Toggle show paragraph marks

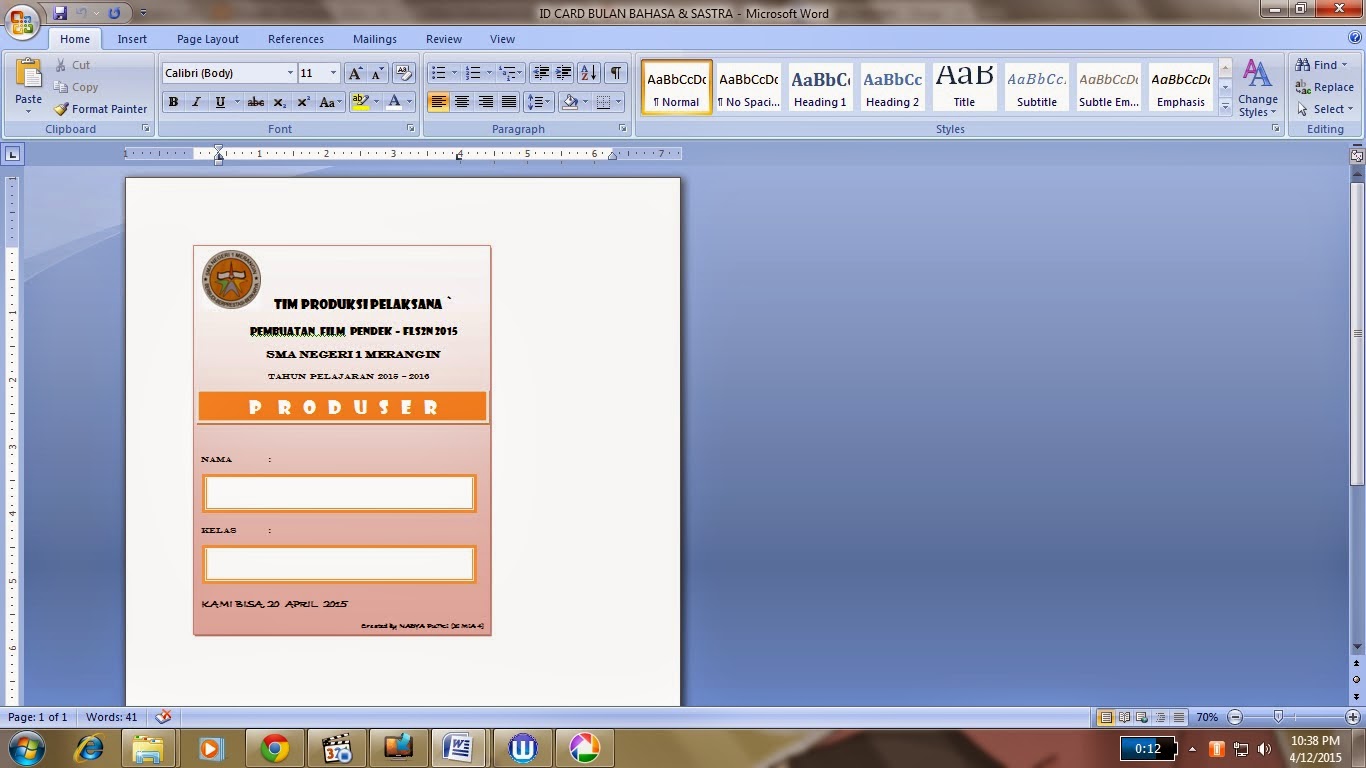point(616,73)
